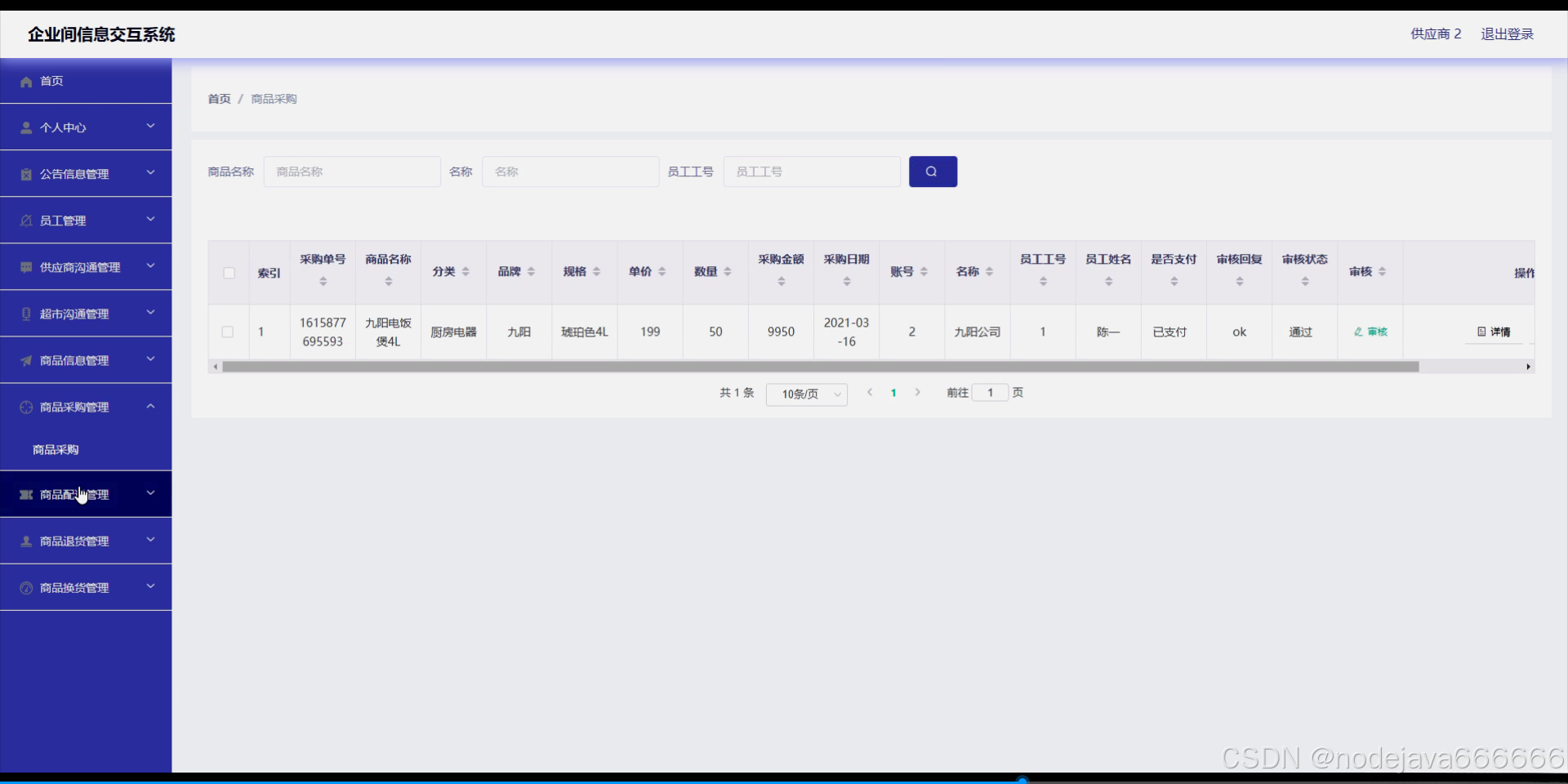Expand 个人中心 menu chevron

[x=150, y=127]
